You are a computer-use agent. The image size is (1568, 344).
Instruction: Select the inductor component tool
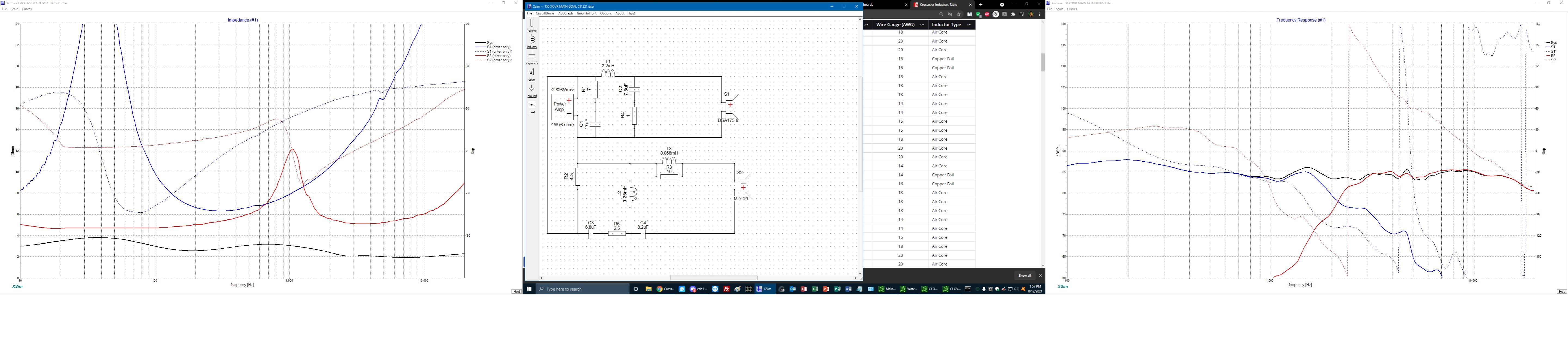[531, 41]
